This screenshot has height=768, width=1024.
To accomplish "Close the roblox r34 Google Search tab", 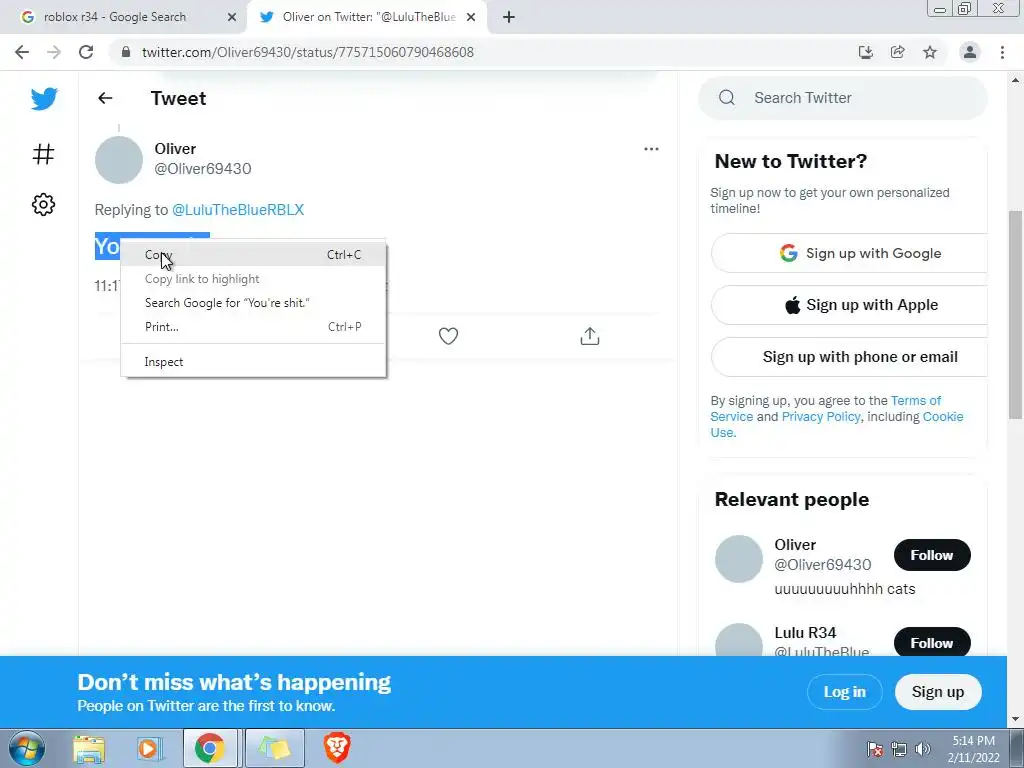I will [x=232, y=17].
